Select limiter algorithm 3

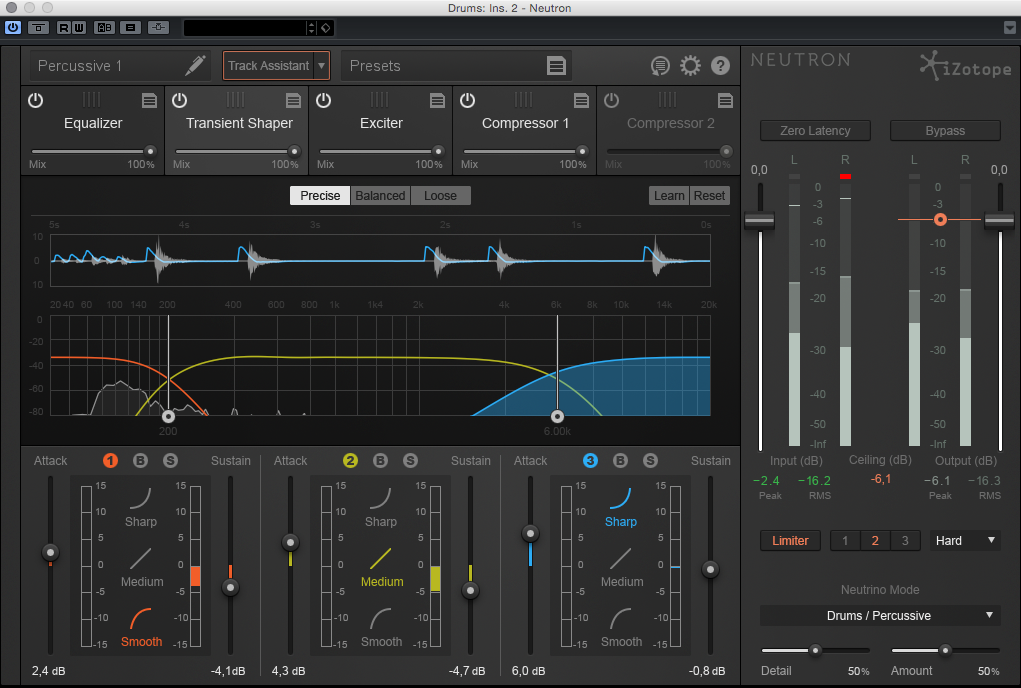point(905,540)
